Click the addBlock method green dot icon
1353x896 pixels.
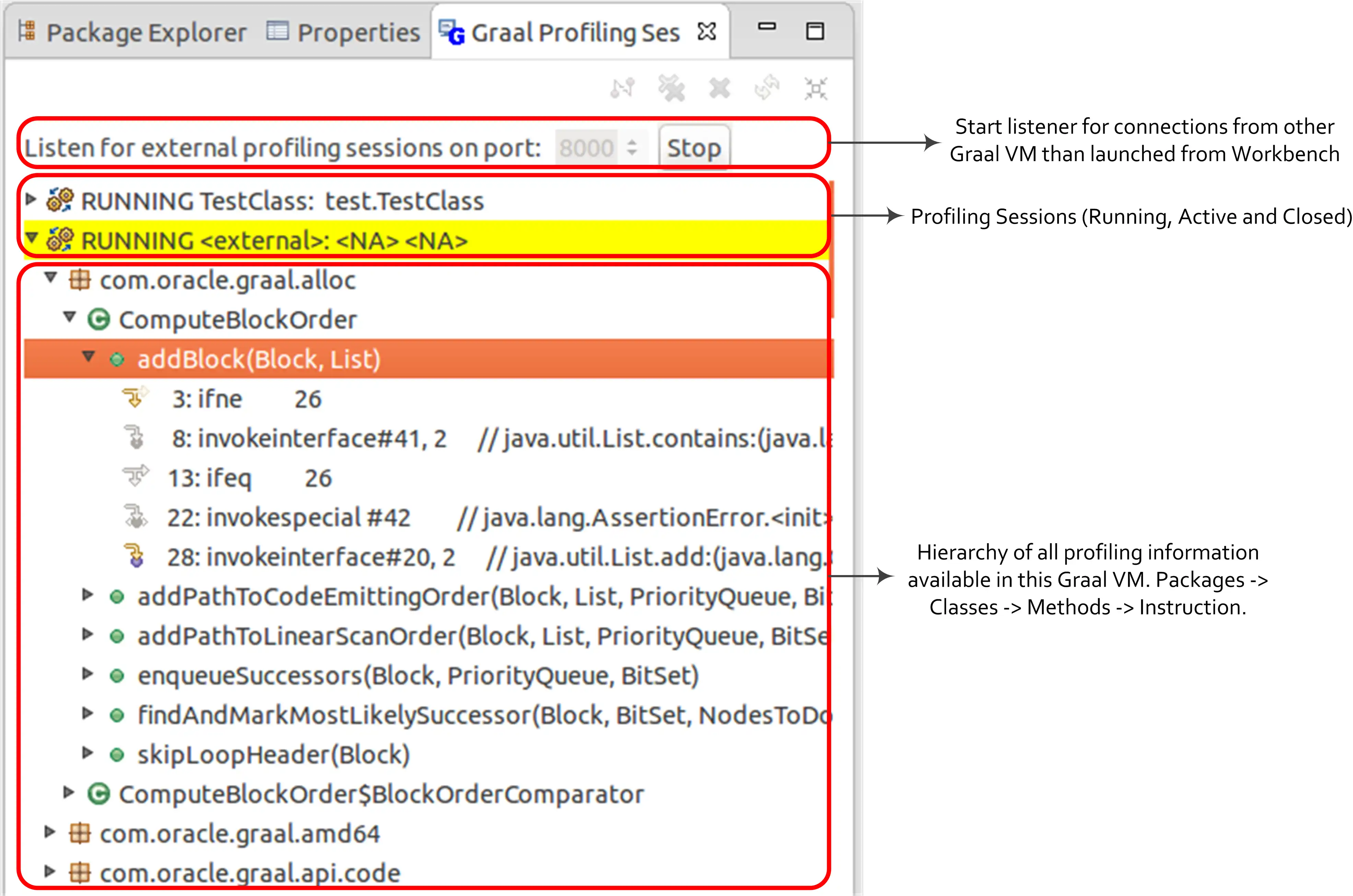(117, 359)
